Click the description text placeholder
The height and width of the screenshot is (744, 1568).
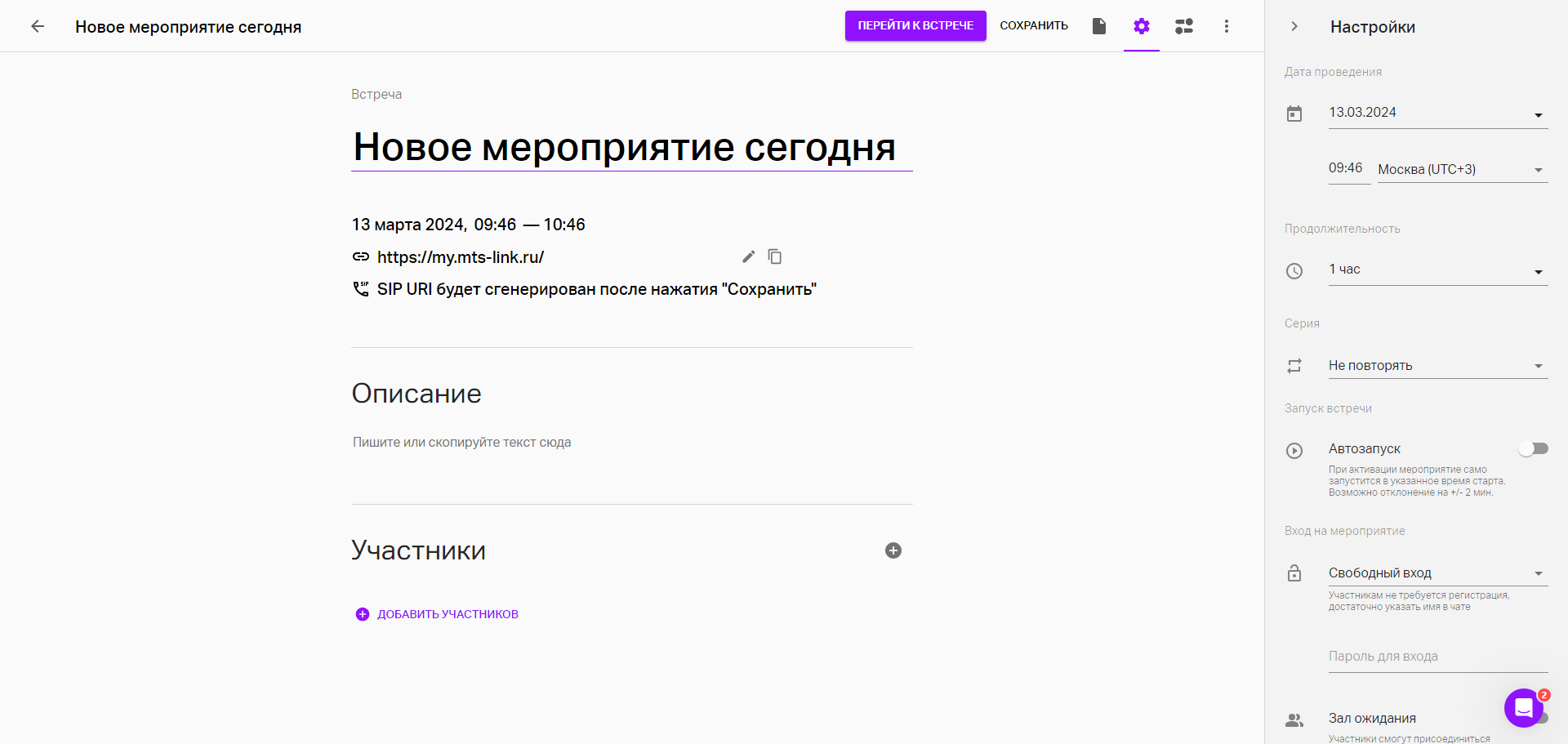[462, 442]
